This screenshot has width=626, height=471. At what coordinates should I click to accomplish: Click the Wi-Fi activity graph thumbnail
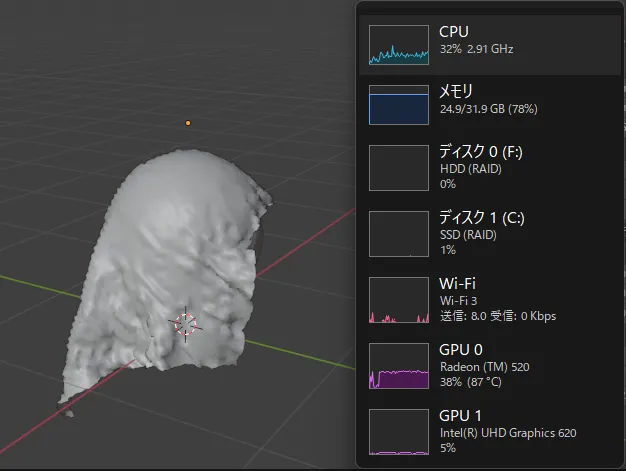[399, 300]
